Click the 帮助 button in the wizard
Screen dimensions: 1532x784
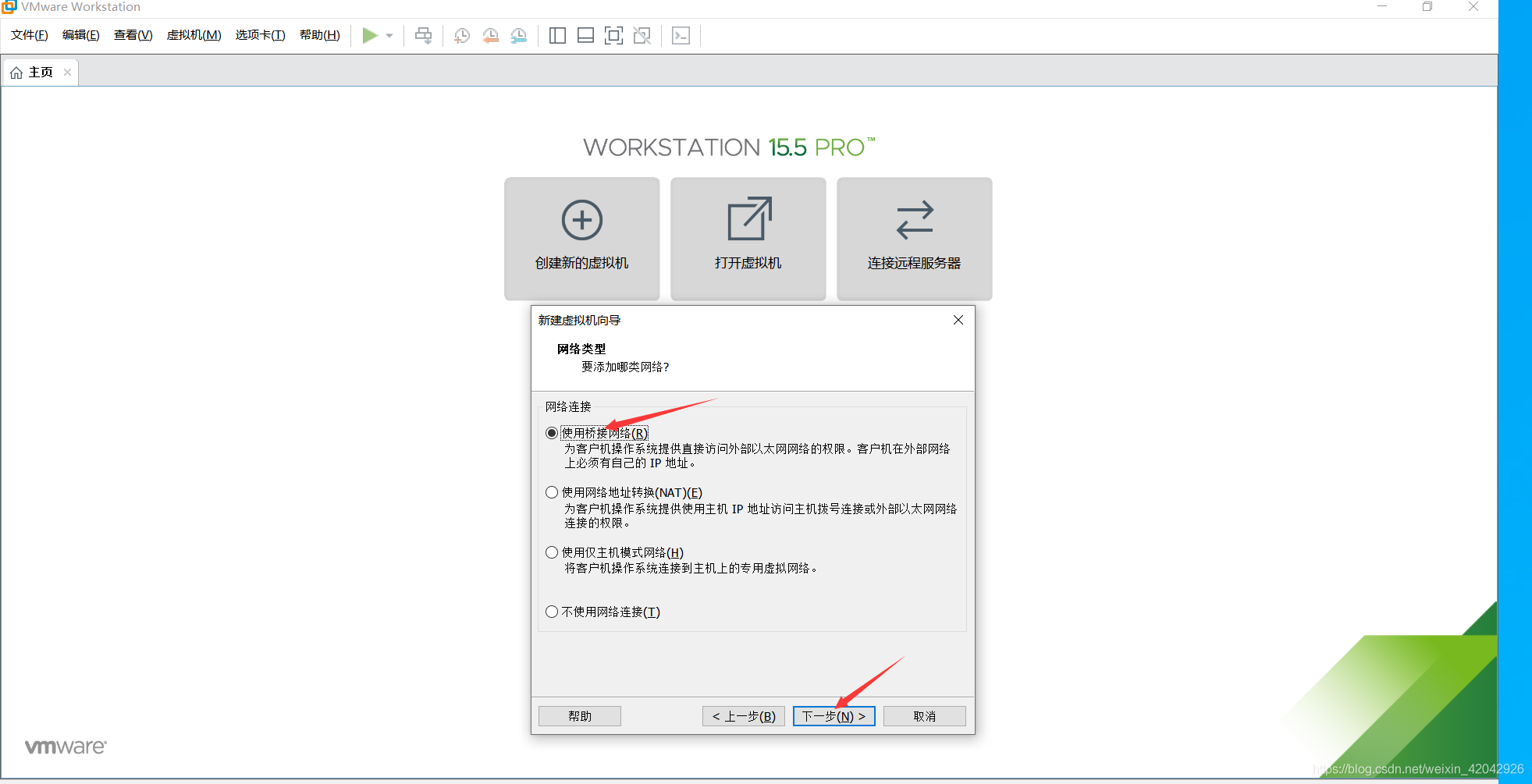(580, 716)
